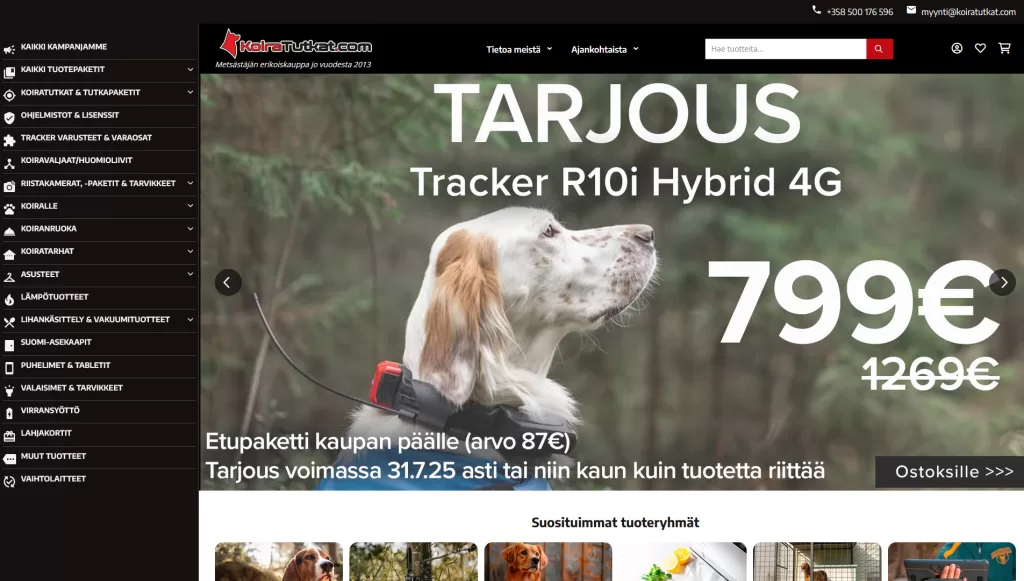Click the gift card icon beside Lahjakortit

(9, 436)
